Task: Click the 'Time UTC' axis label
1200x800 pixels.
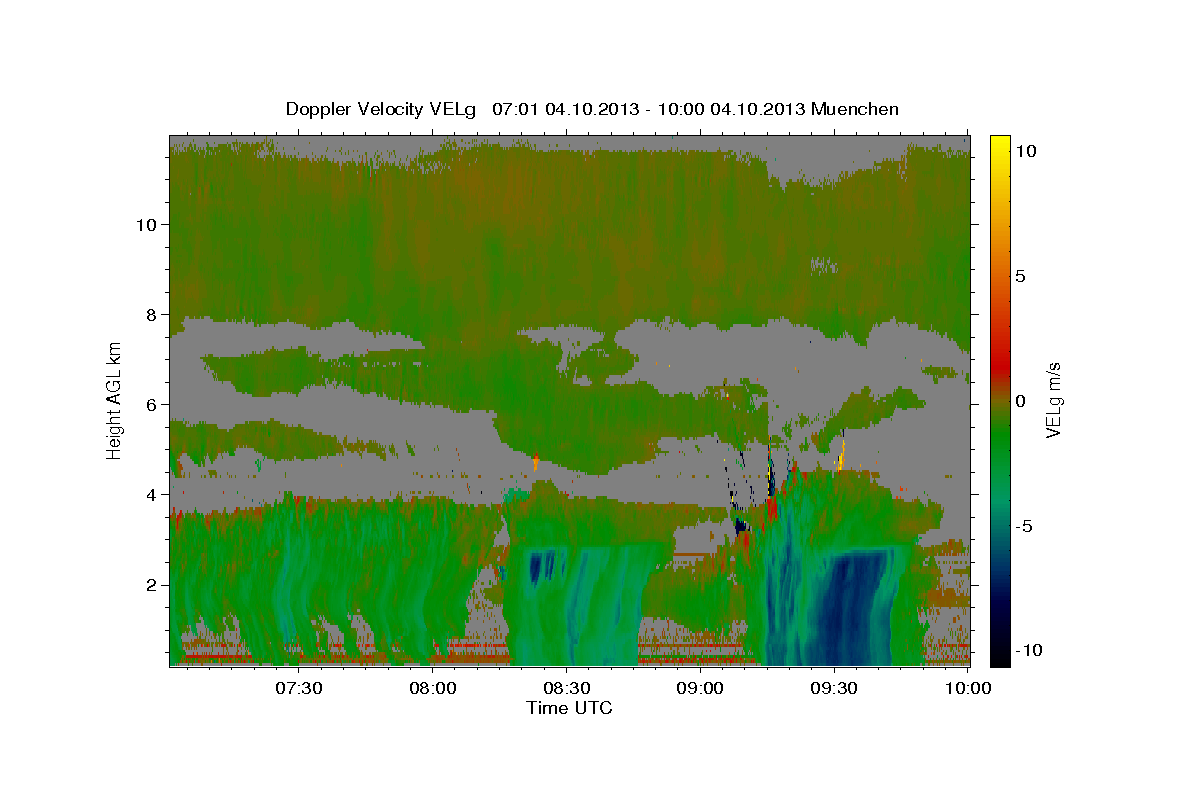Action: [569, 708]
